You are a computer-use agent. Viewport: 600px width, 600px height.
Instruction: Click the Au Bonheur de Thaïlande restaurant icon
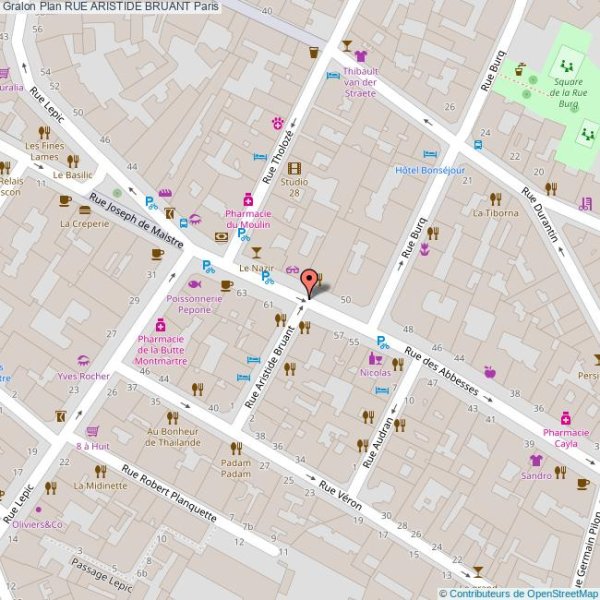coord(172,417)
